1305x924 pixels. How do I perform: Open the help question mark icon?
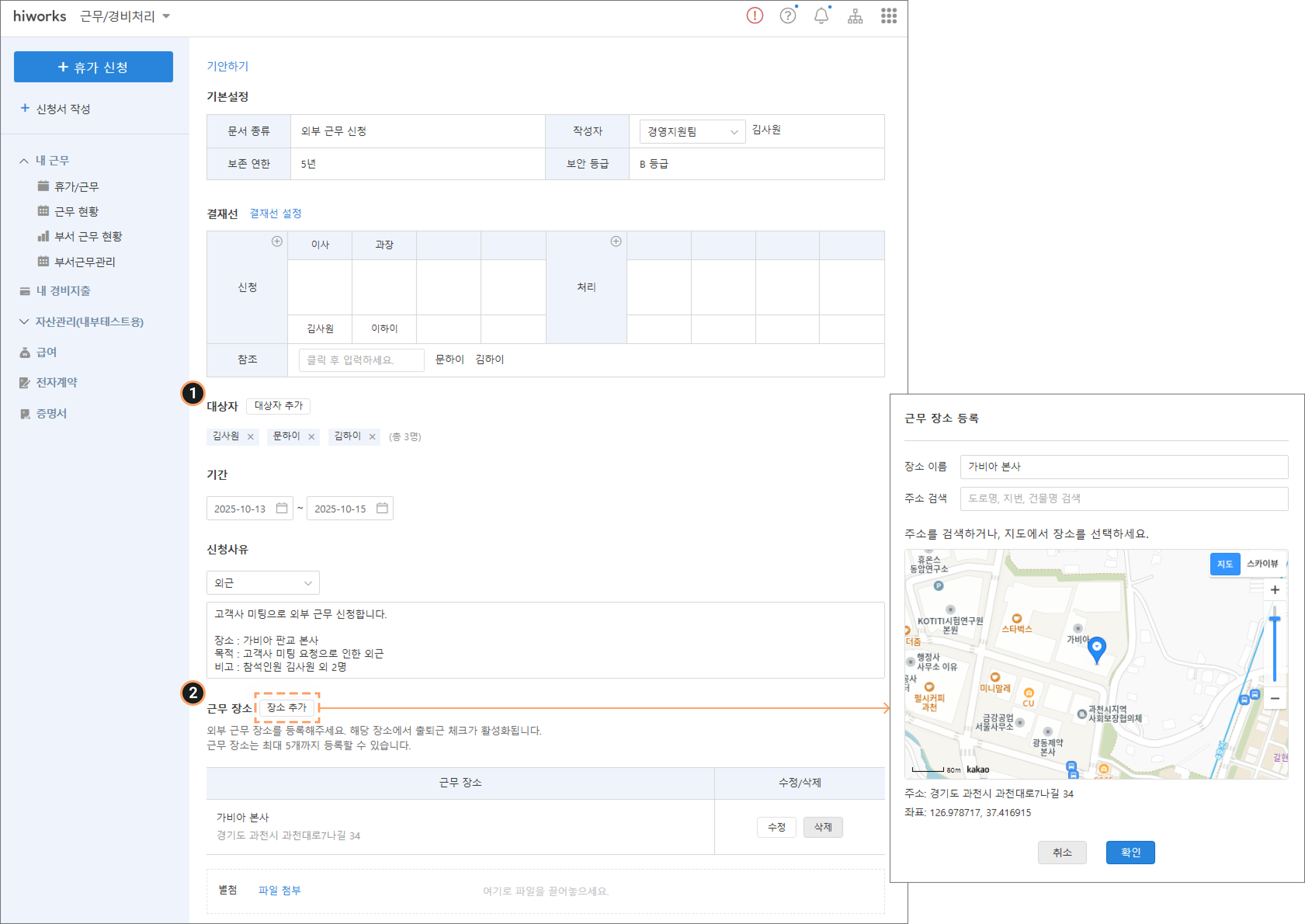[787, 16]
